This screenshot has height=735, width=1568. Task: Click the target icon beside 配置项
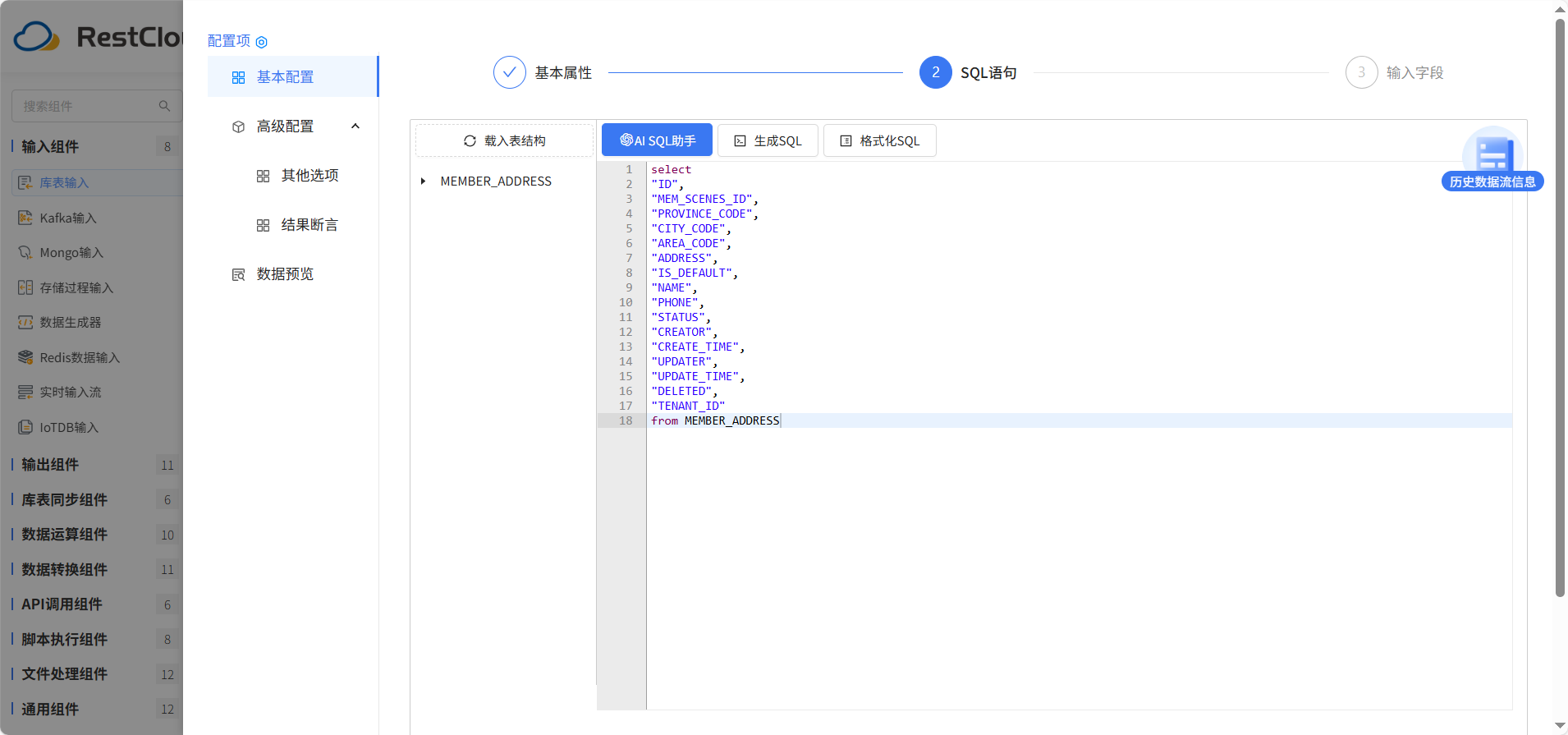pyautogui.click(x=262, y=42)
